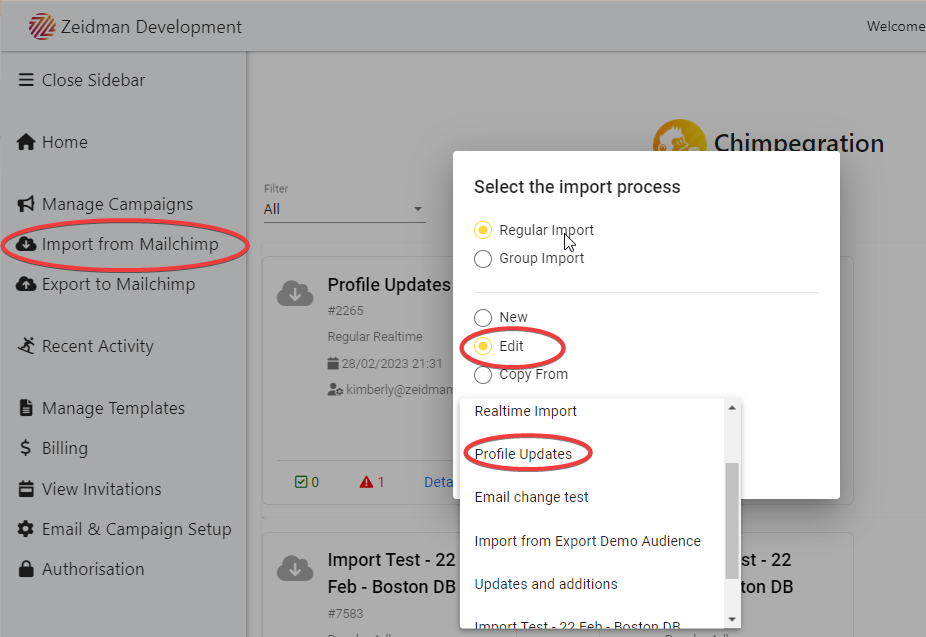The width and height of the screenshot is (926, 637).
Task: Click the Manage Campaigns megaphone icon
Action: pyautogui.click(x=26, y=204)
